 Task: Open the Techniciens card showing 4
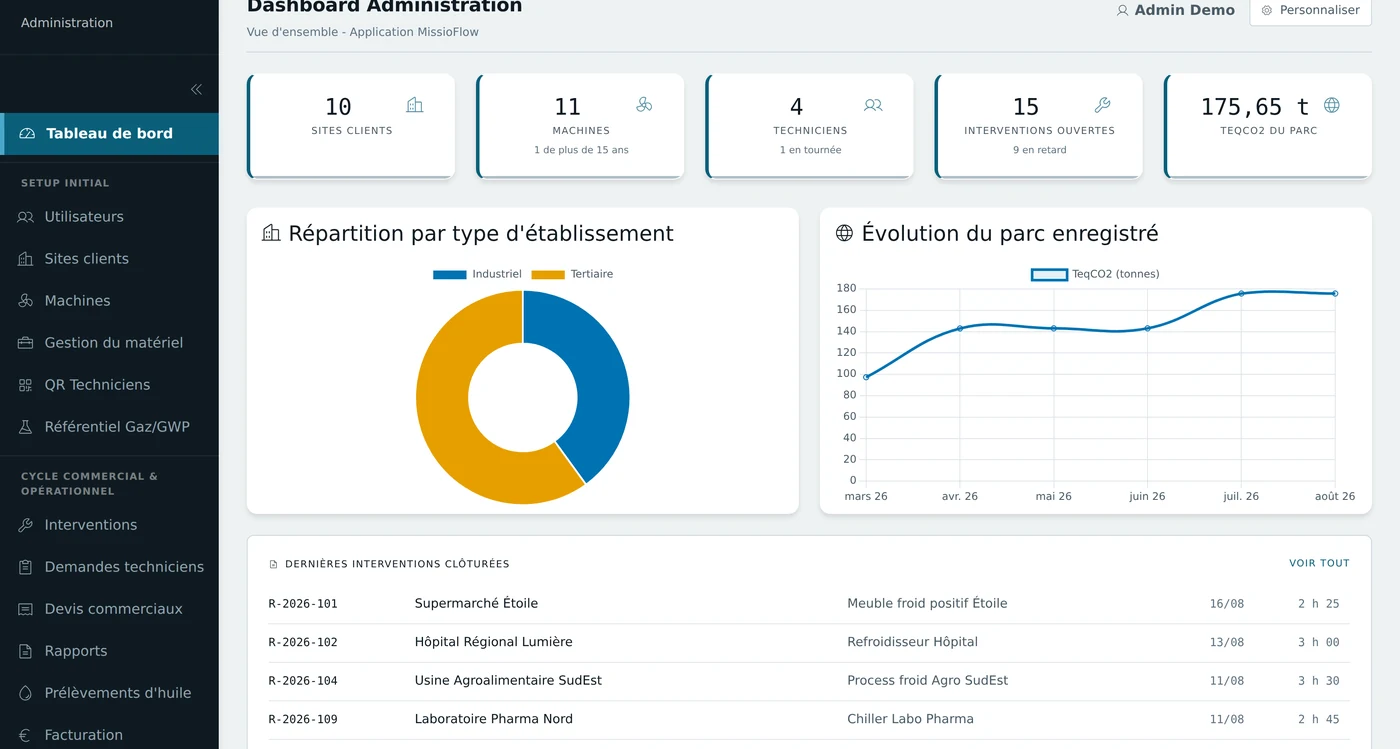pos(809,126)
